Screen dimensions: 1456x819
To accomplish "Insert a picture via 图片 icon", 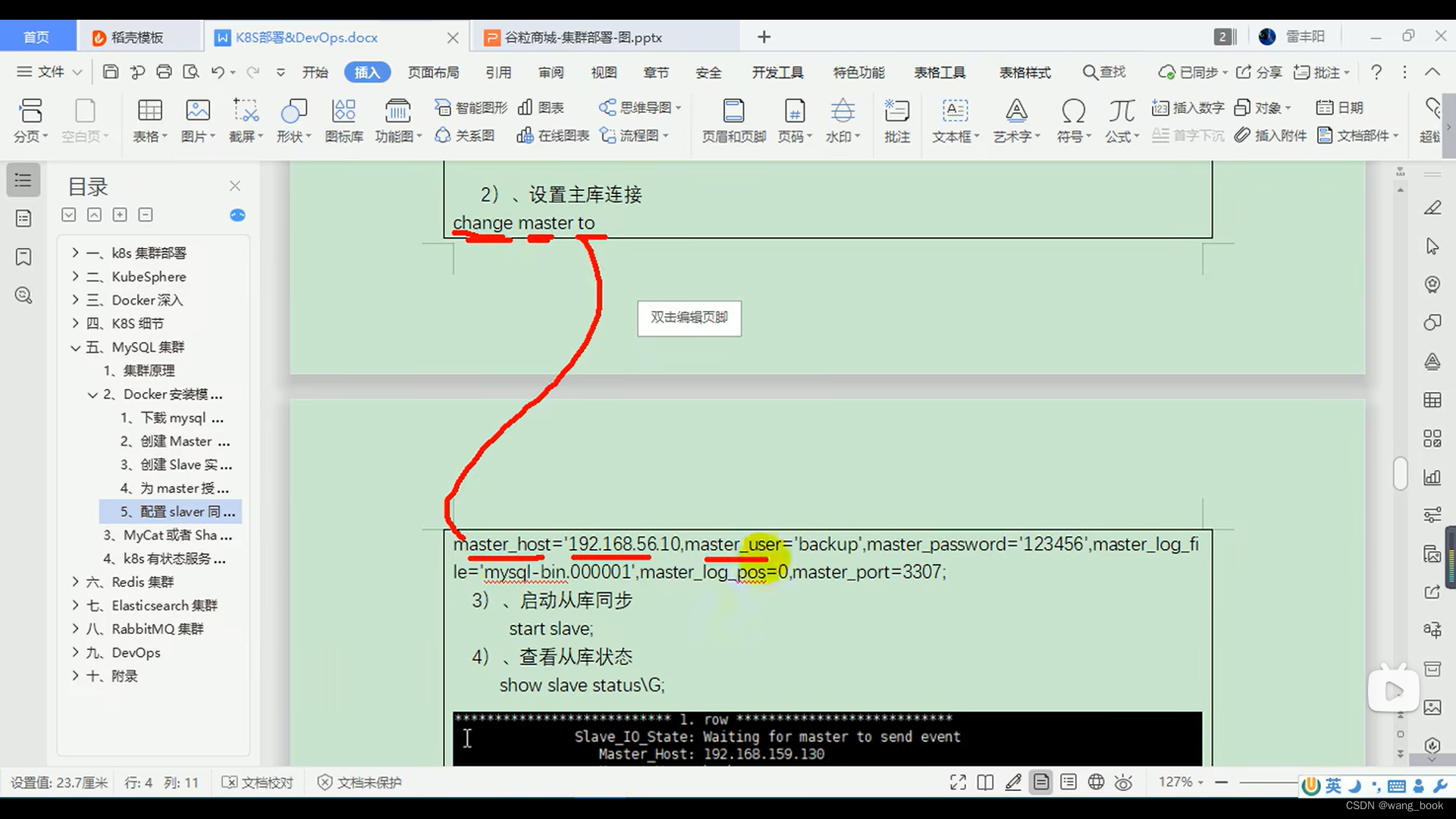I will pyautogui.click(x=198, y=121).
